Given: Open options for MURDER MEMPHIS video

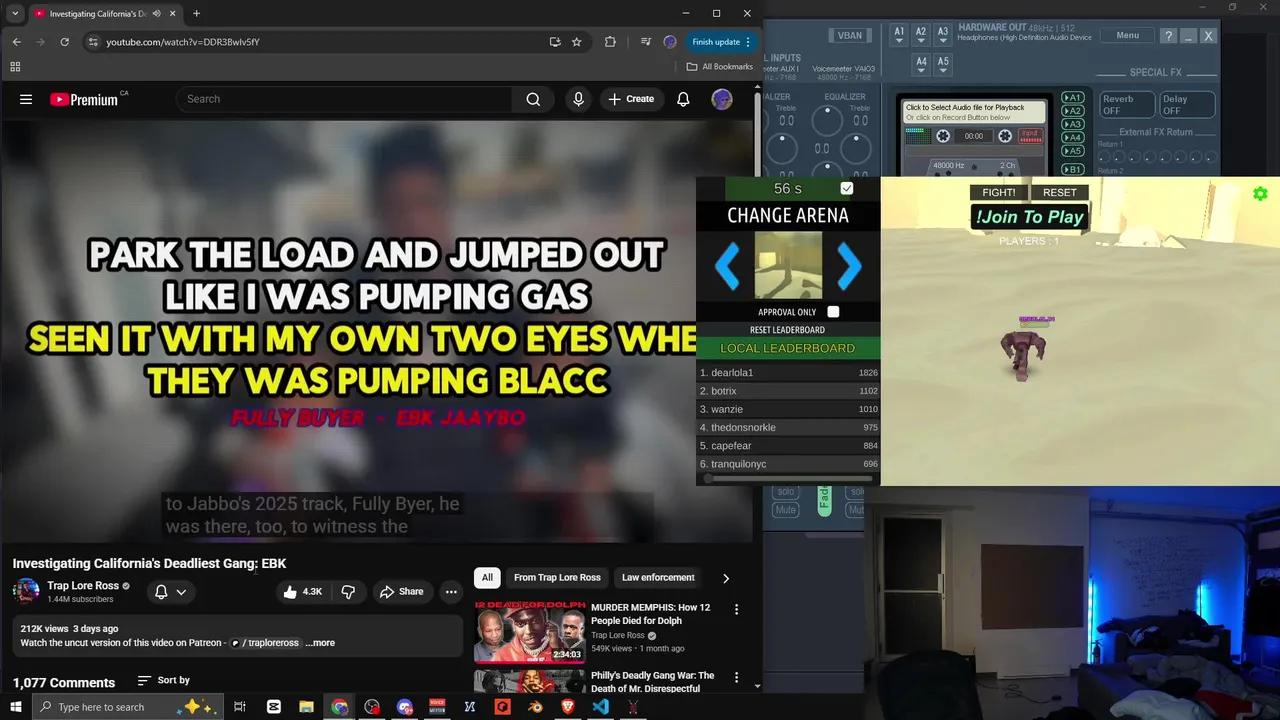Looking at the screenshot, I should click(x=737, y=609).
